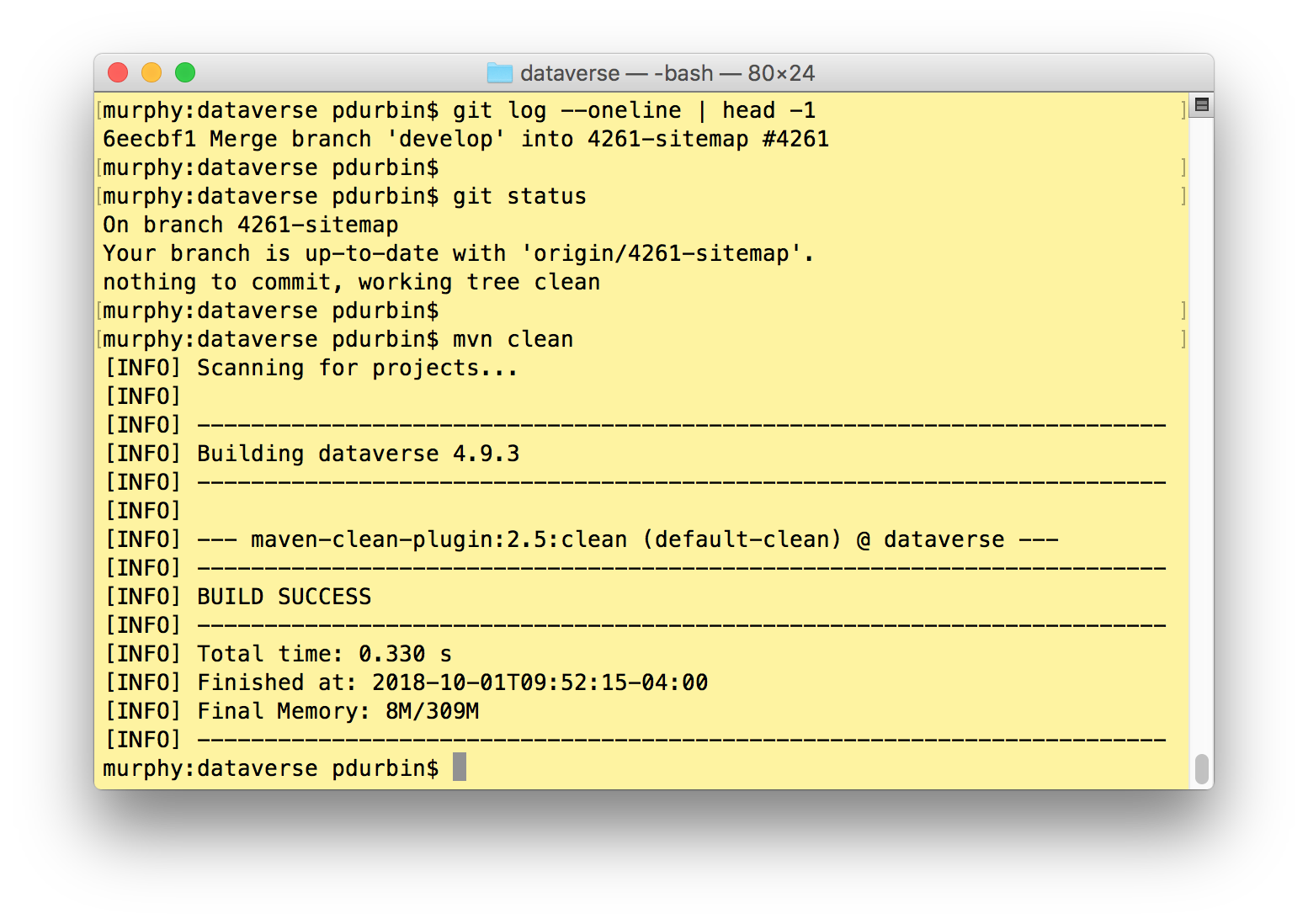Image resolution: width=1308 pixels, height=924 pixels.
Task: Click the 'git status' command text
Action: (519, 197)
